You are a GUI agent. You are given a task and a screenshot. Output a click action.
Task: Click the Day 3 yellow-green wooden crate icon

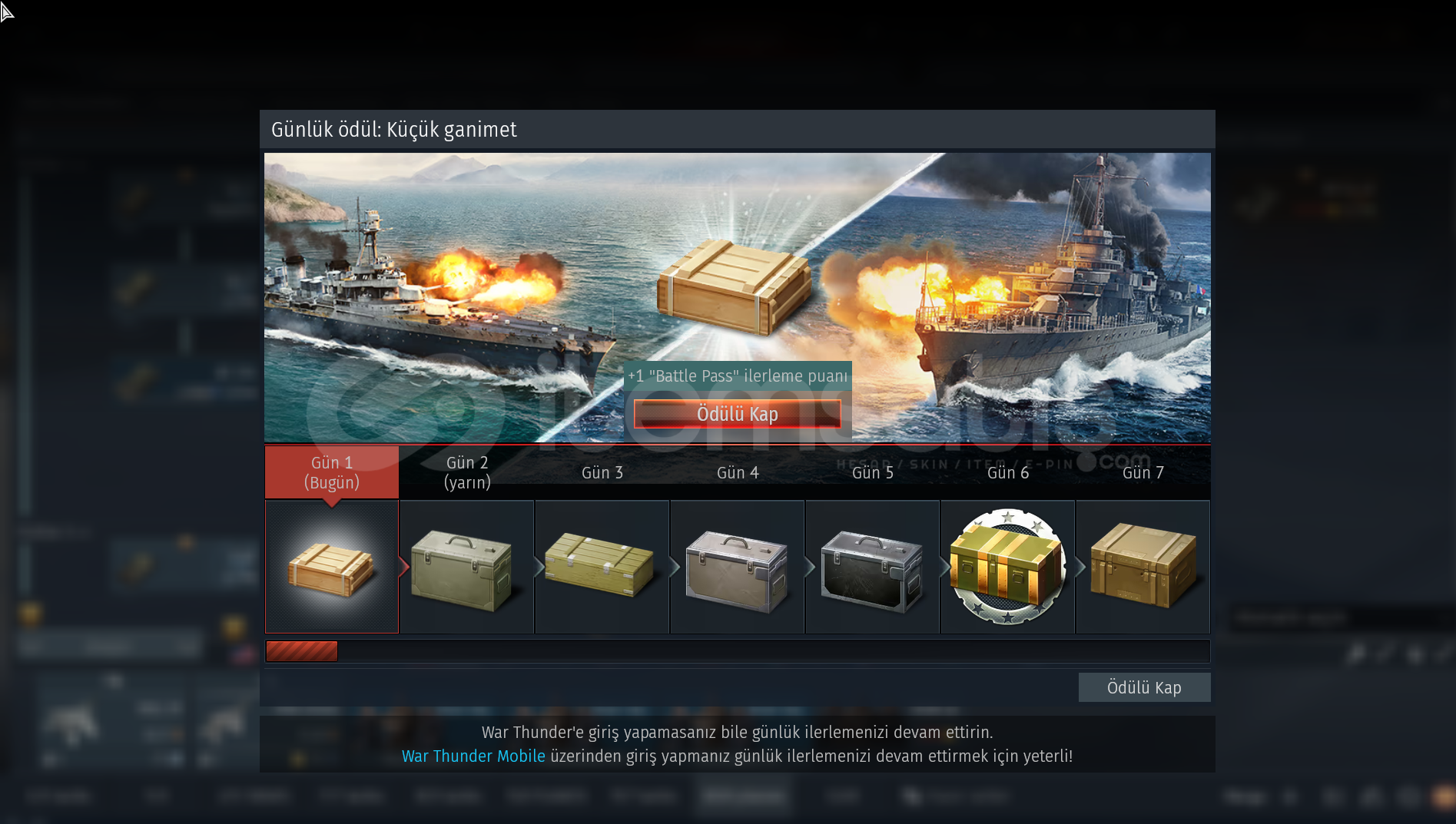click(599, 564)
